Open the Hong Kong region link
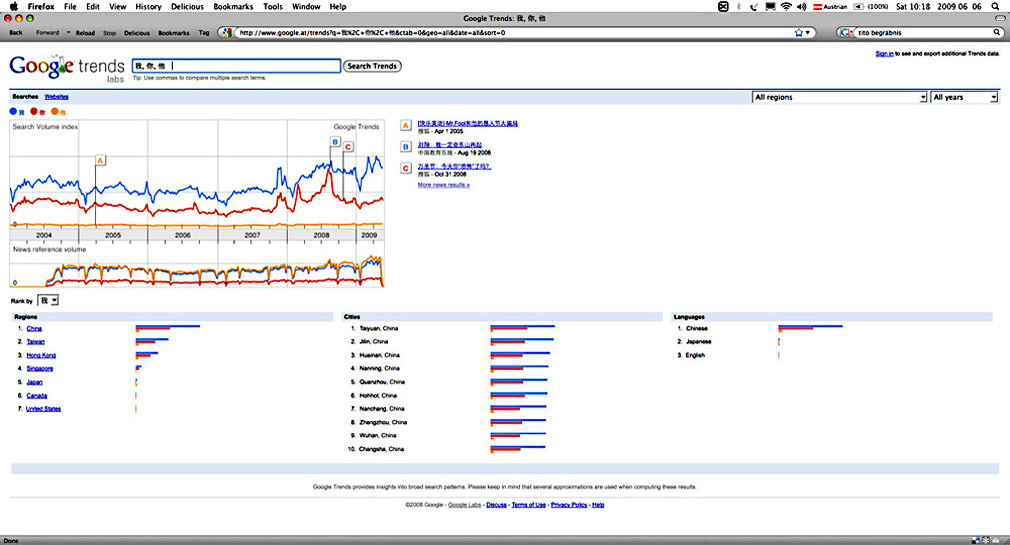This screenshot has height=545, width=1010. (41, 356)
